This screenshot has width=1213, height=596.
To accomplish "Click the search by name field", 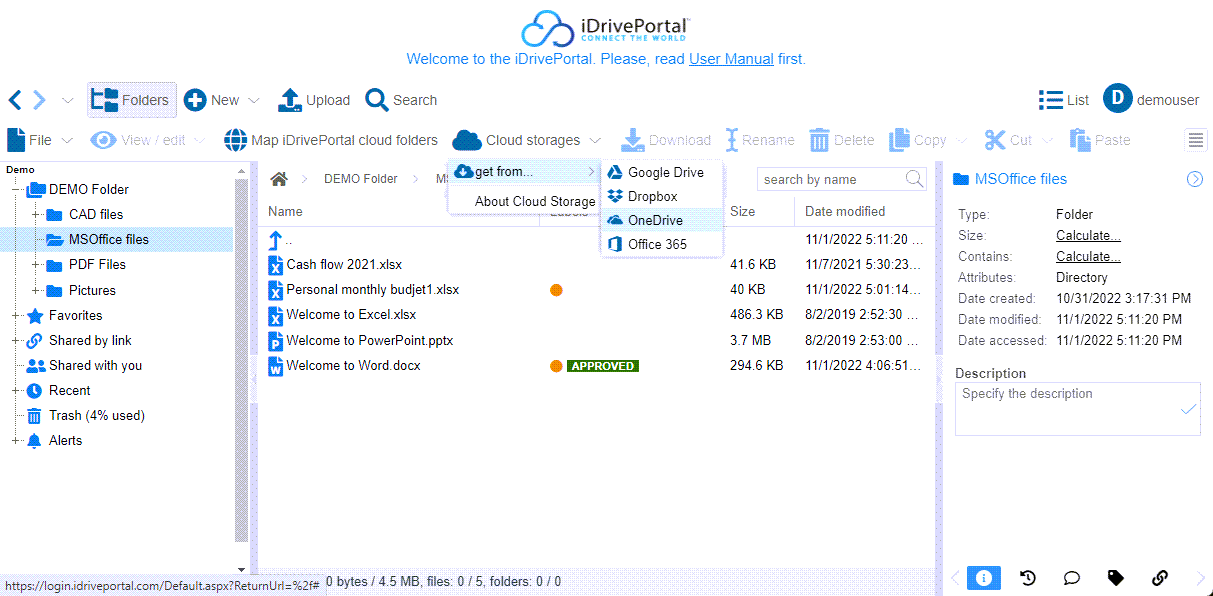I will pyautogui.click(x=830, y=179).
